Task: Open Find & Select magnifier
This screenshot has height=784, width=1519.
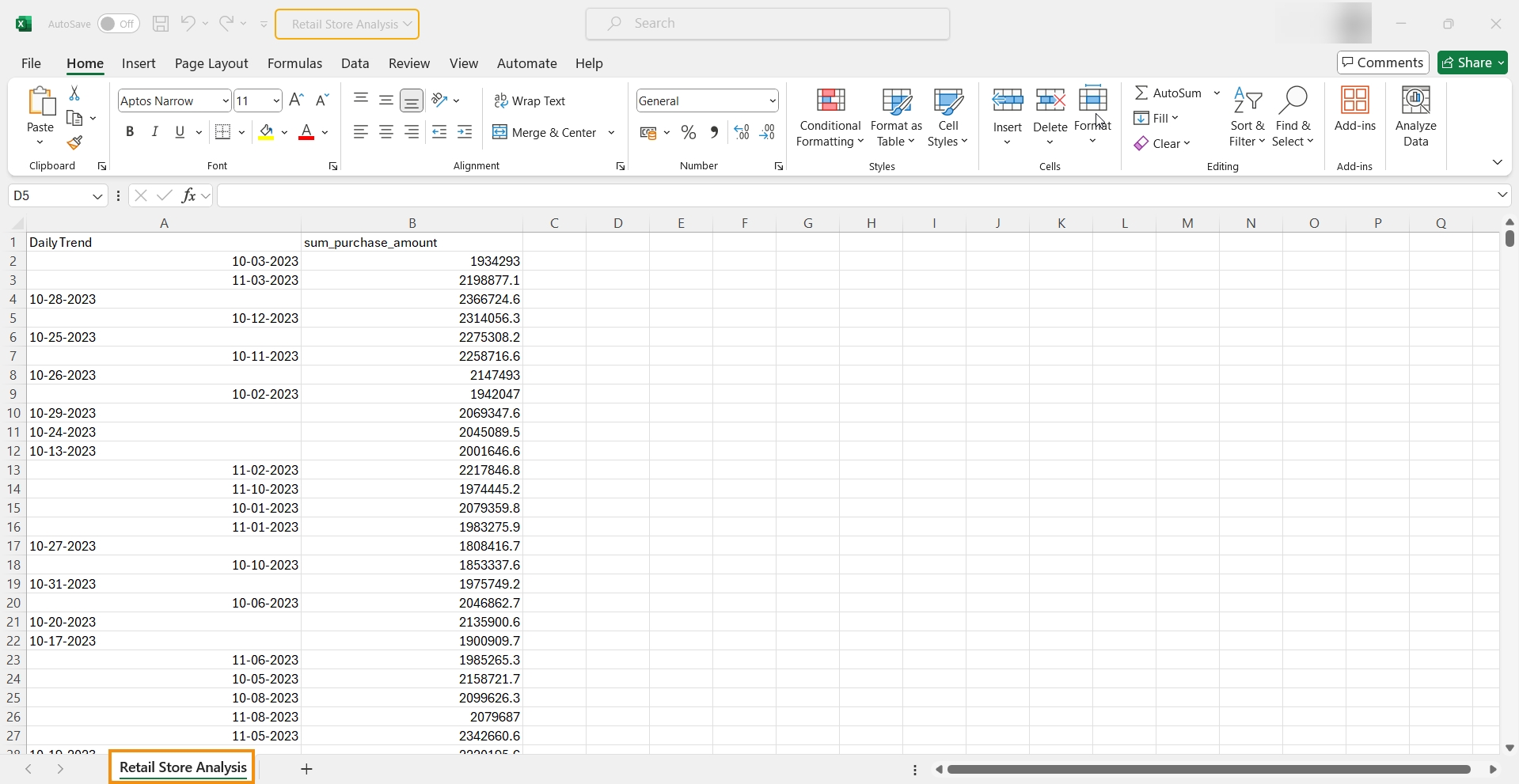Action: (1293, 117)
